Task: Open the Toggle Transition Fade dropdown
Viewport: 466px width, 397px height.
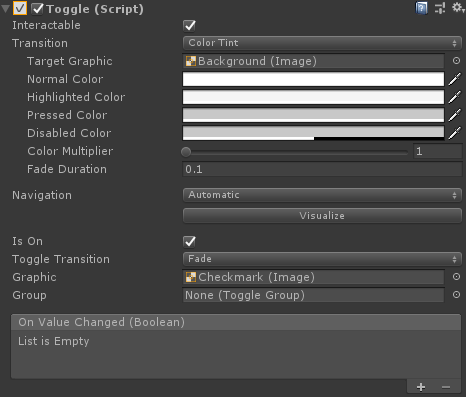Action: coord(322,259)
